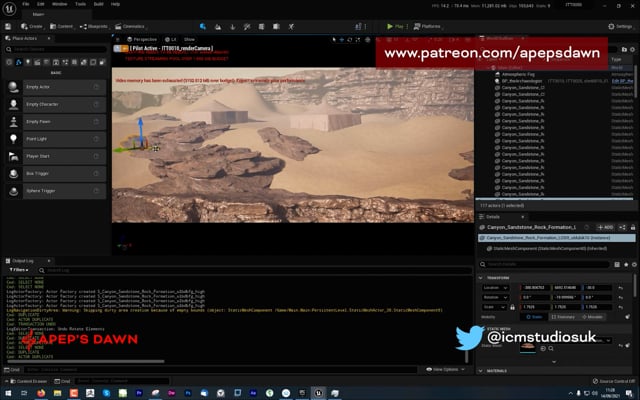Open viewport options hamburger menu
This screenshot has width=640, height=400.
(x=118, y=40)
